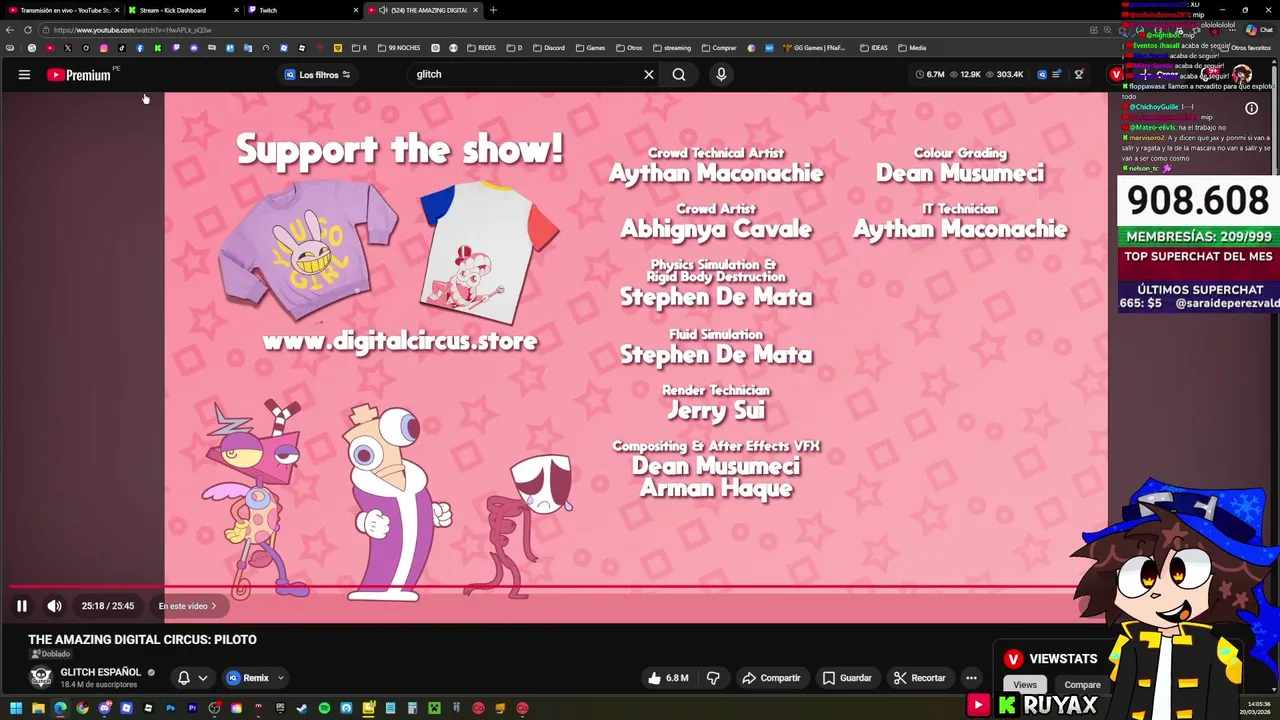Open the Kick bookmark icon

[157, 48]
